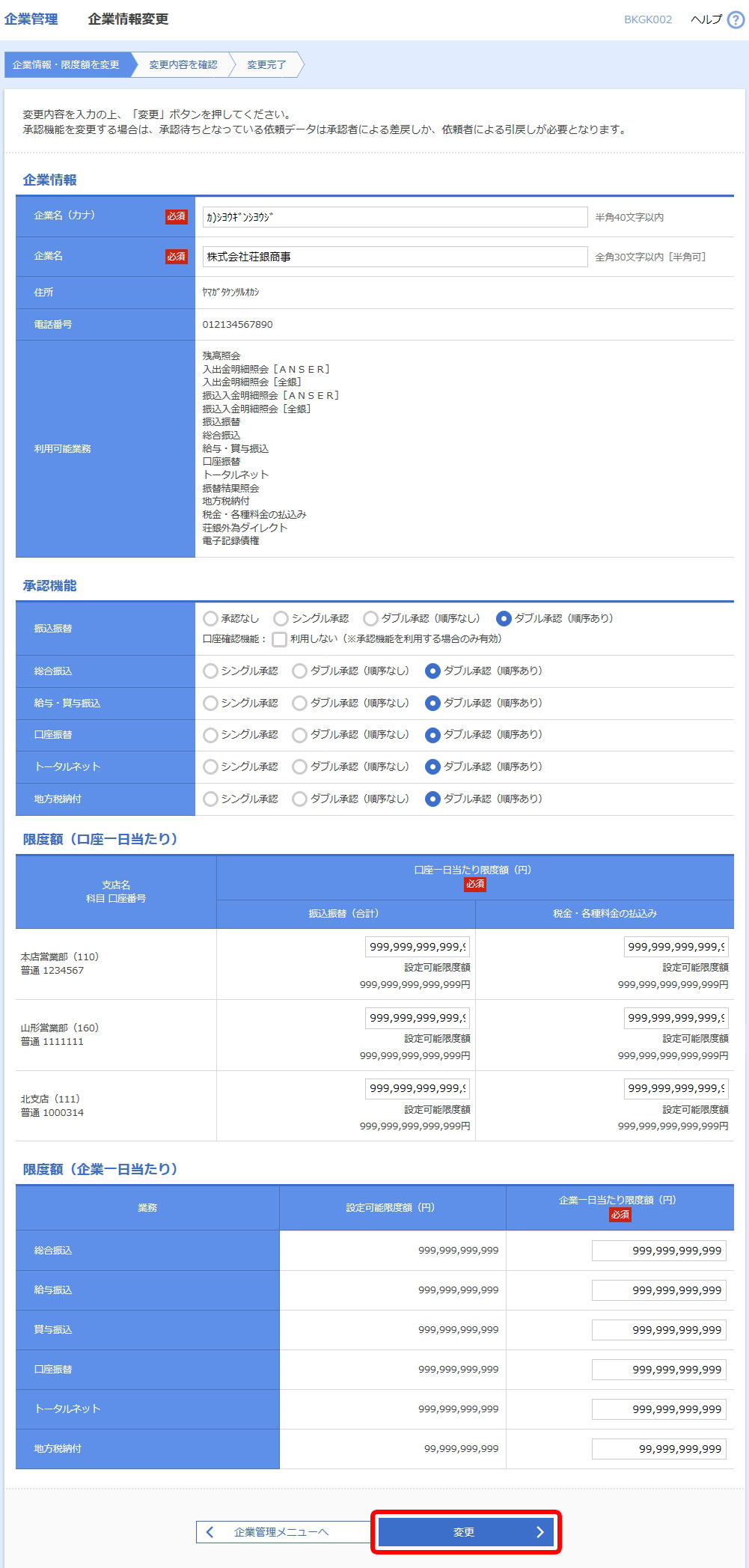
Task: Click 本店営業部 振込振替 limit field
Action: click(x=417, y=947)
